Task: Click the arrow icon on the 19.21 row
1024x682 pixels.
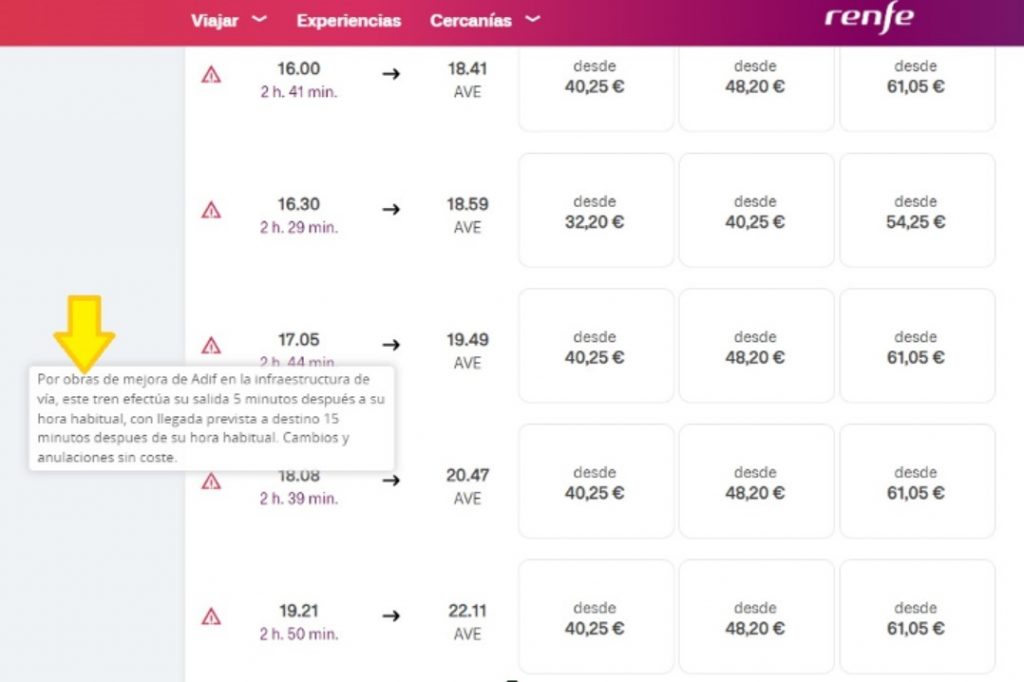Action: 391,616
